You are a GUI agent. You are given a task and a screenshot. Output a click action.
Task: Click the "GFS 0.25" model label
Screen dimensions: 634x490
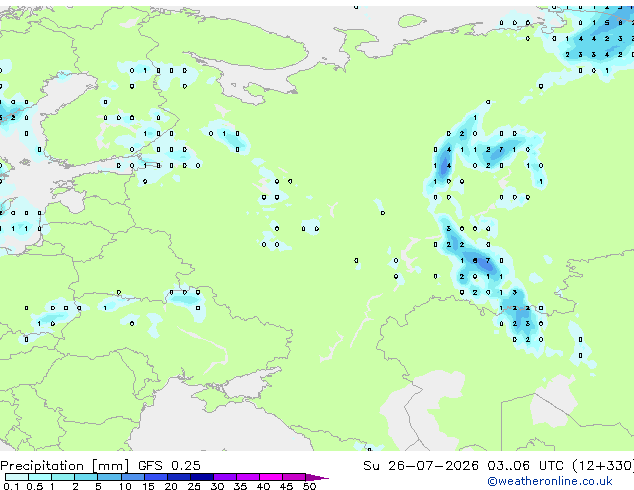[169, 466]
